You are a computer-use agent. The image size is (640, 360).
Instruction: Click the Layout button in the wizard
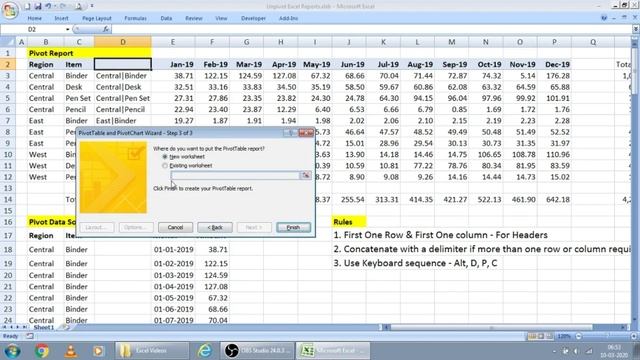[x=96, y=227]
